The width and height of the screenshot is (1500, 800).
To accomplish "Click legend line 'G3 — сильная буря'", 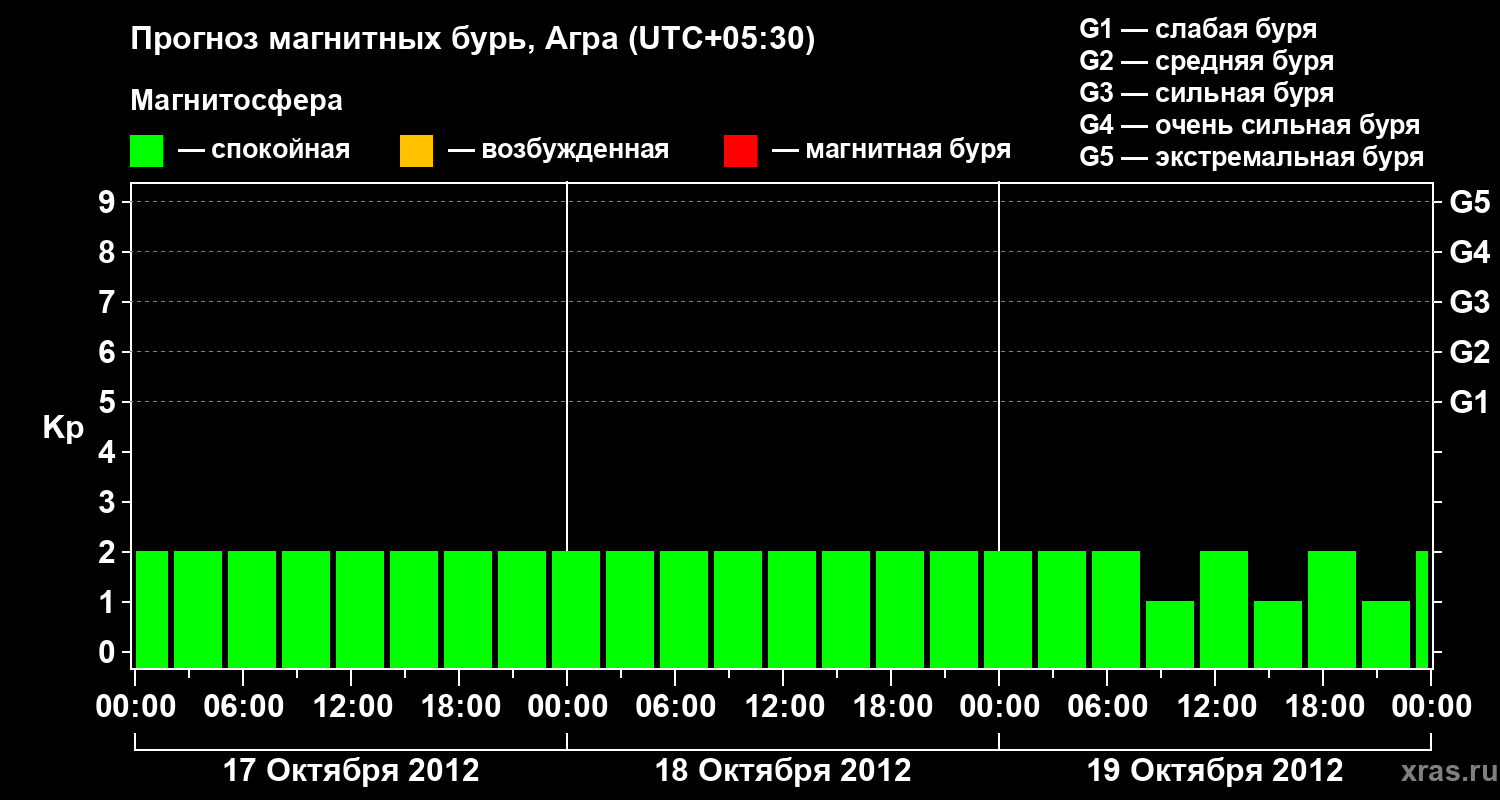I will point(1206,93).
